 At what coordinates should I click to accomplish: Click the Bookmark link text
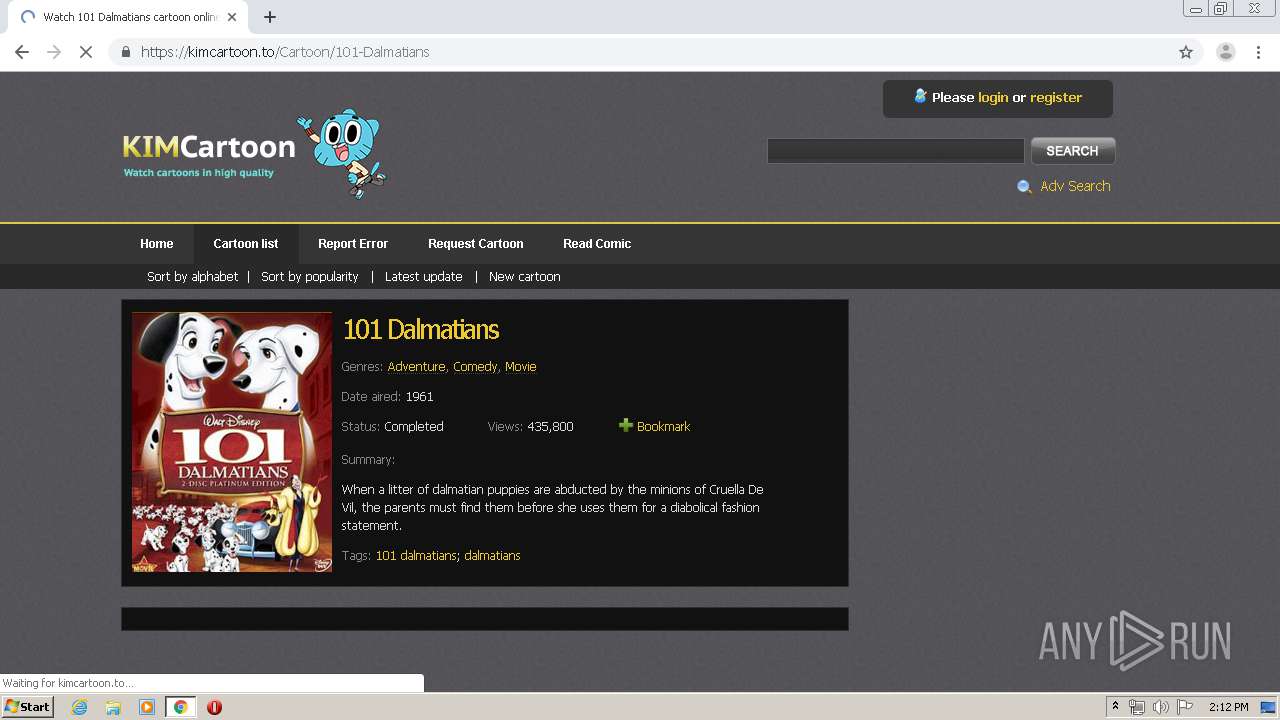pyautogui.click(x=663, y=427)
